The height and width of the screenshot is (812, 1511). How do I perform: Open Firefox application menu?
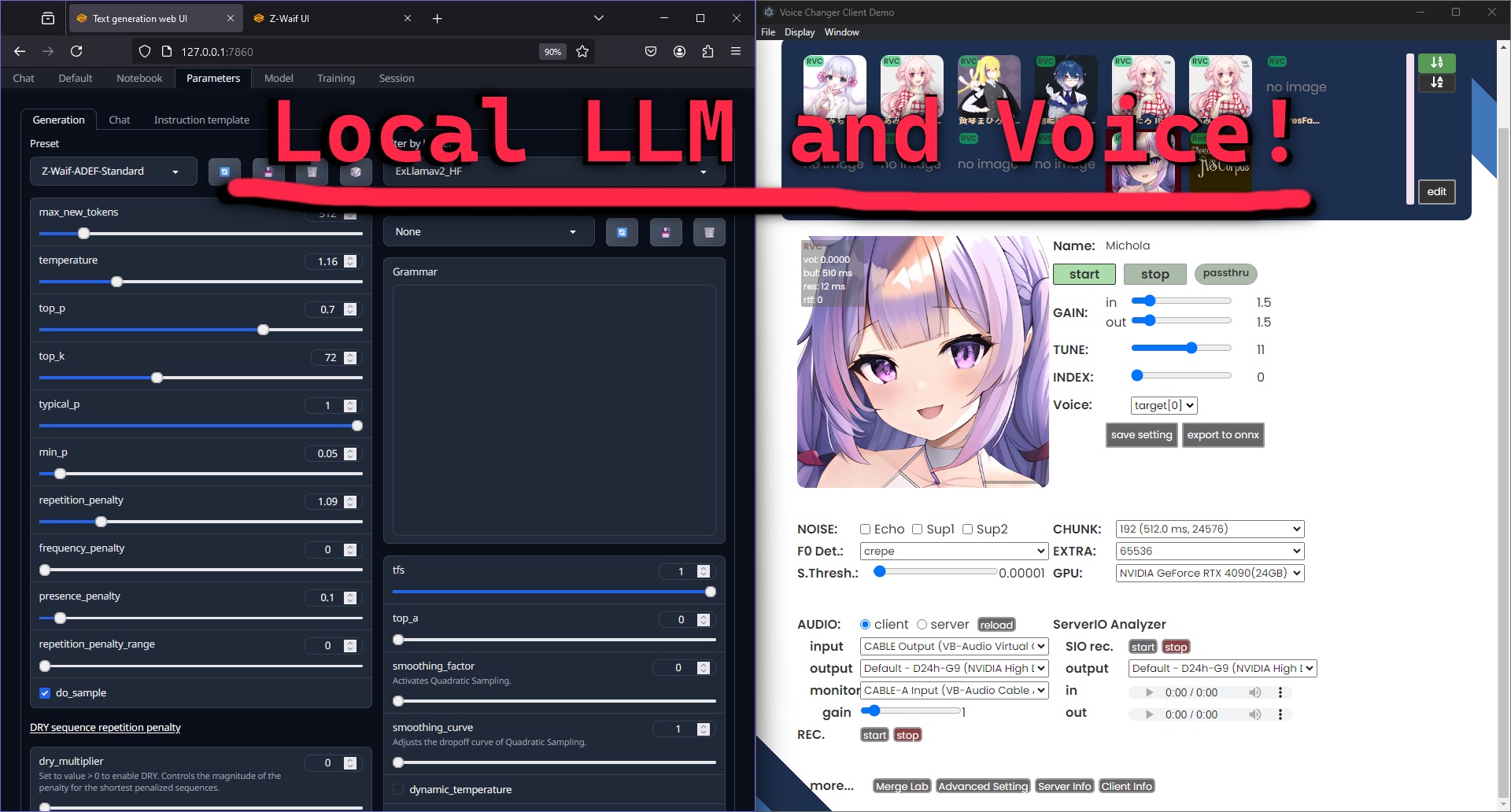[x=736, y=51]
